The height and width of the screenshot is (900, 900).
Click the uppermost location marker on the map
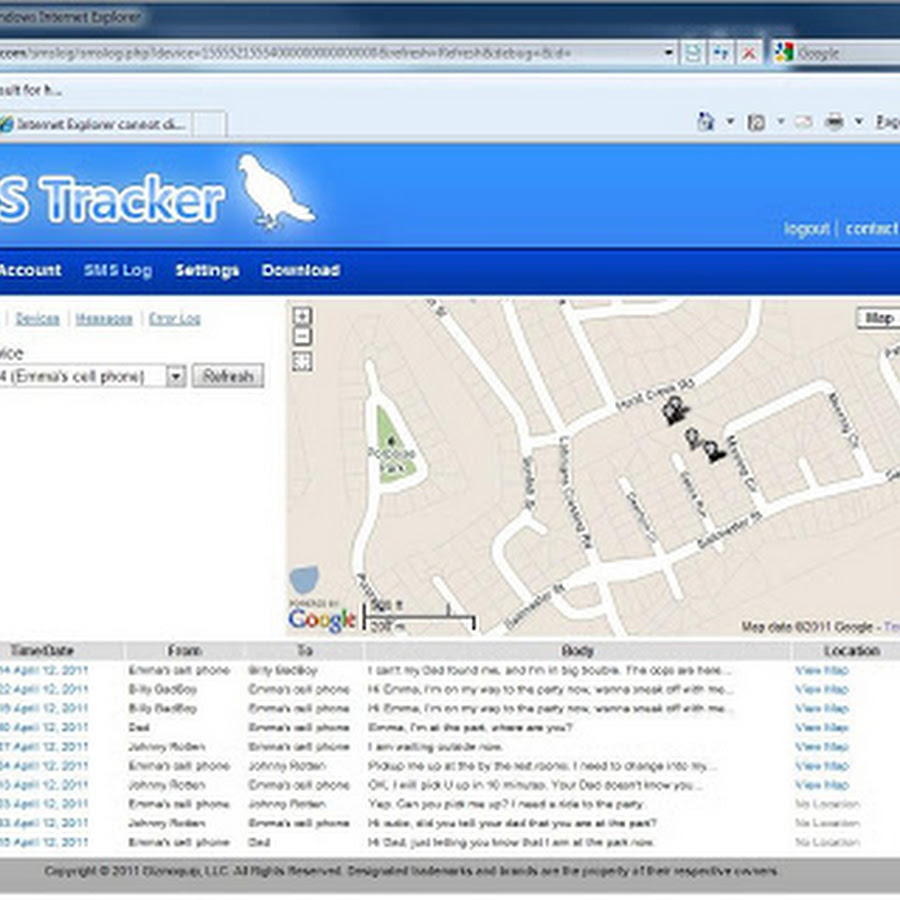point(676,410)
